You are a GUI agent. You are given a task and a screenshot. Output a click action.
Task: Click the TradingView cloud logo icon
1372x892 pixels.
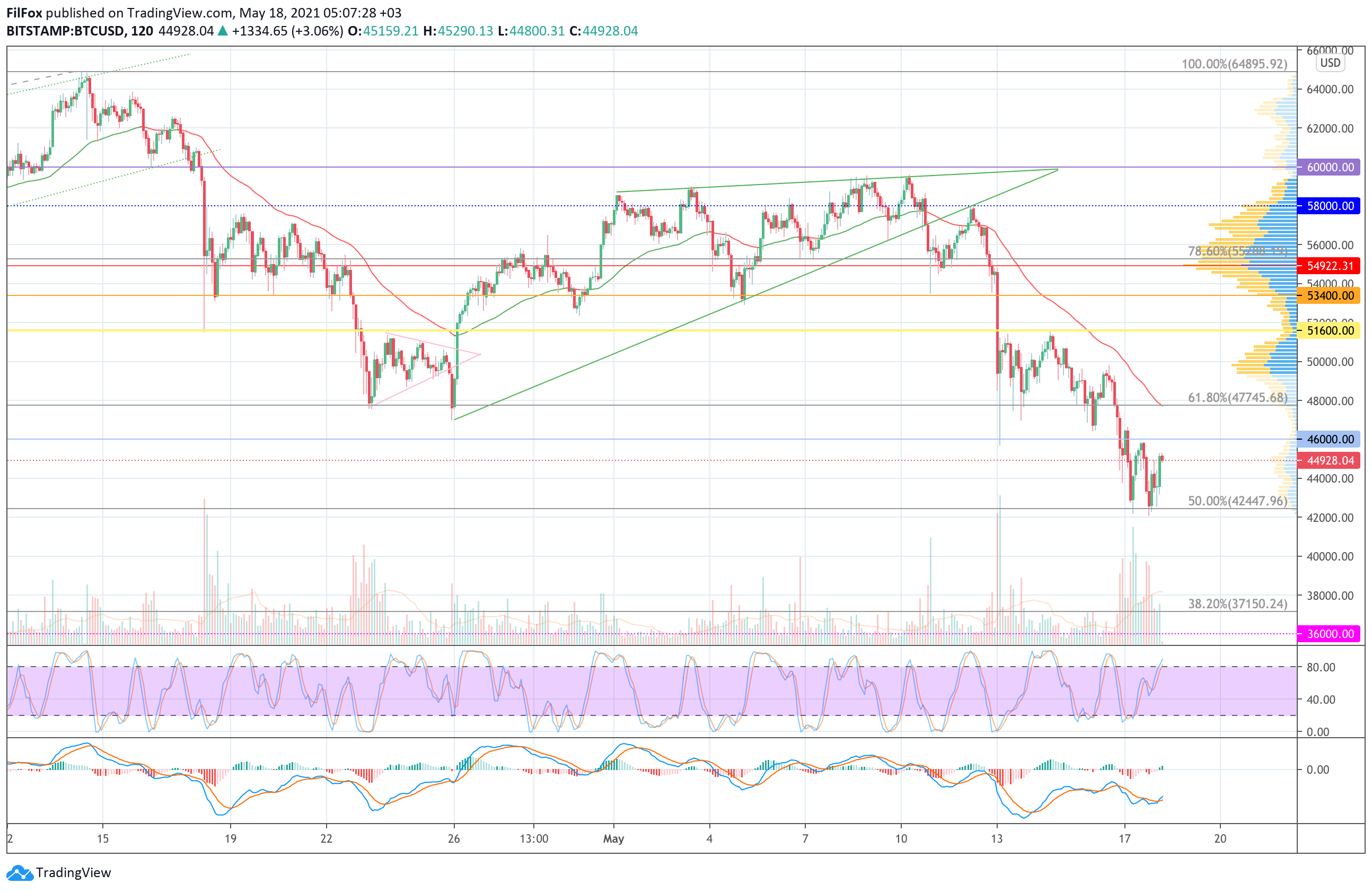(x=20, y=873)
